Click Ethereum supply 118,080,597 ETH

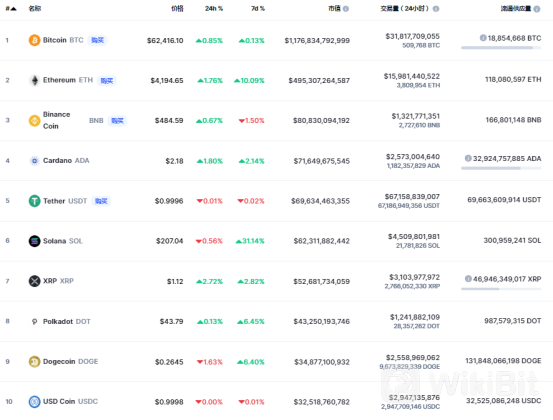(x=513, y=79)
